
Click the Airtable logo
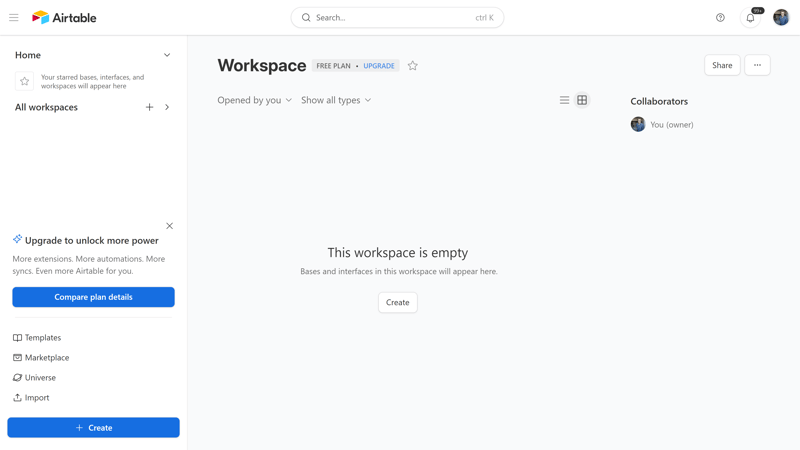pos(64,17)
